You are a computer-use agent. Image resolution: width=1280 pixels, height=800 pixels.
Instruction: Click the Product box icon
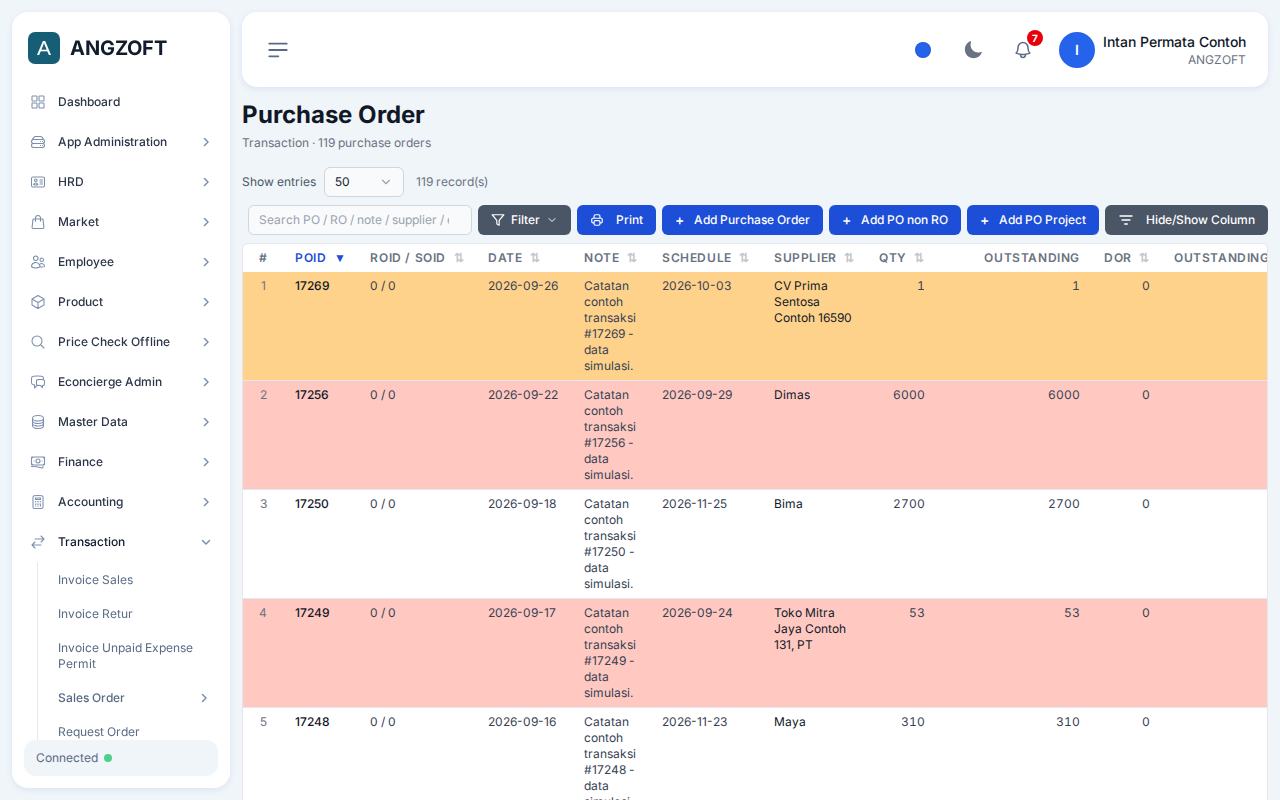coord(38,302)
